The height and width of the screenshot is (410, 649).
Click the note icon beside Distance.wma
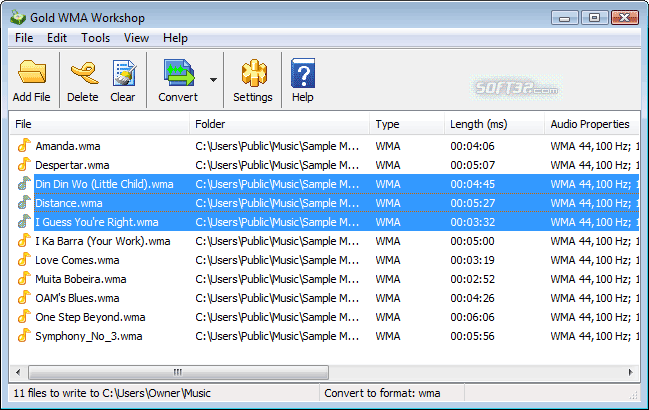click(x=24, y=203)
